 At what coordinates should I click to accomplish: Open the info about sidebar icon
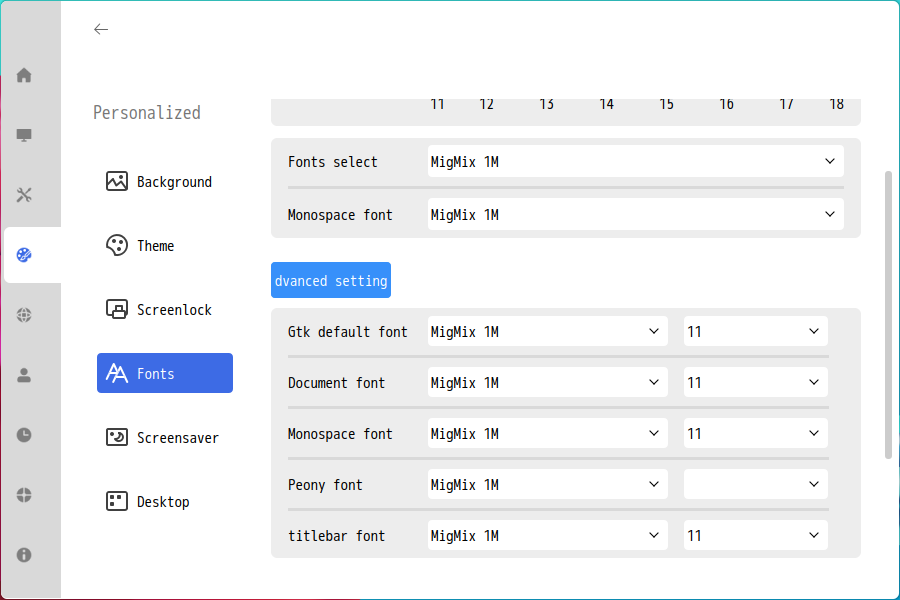pyautogui.click(x=24, y=555)
